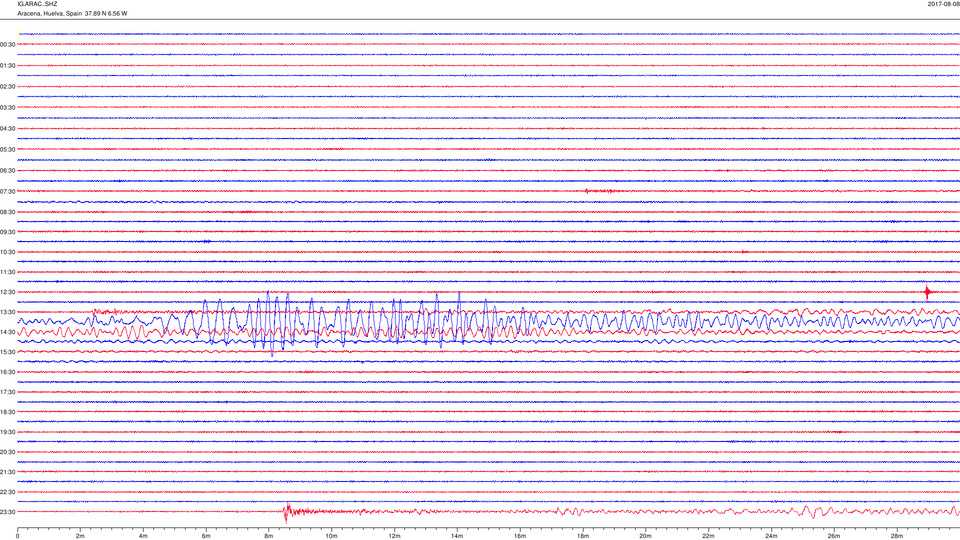Click the 22:30 time label
The image size is (960, 540).
tap(7, 492)
